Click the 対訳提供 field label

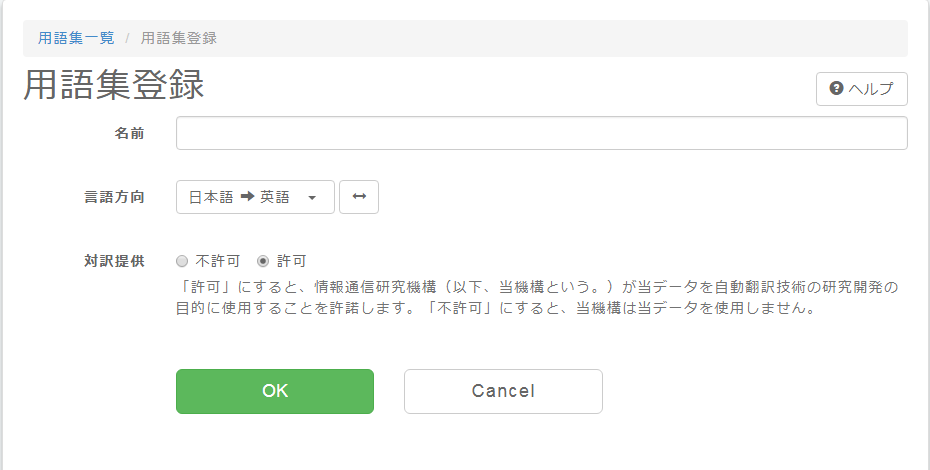pos(114,261)
